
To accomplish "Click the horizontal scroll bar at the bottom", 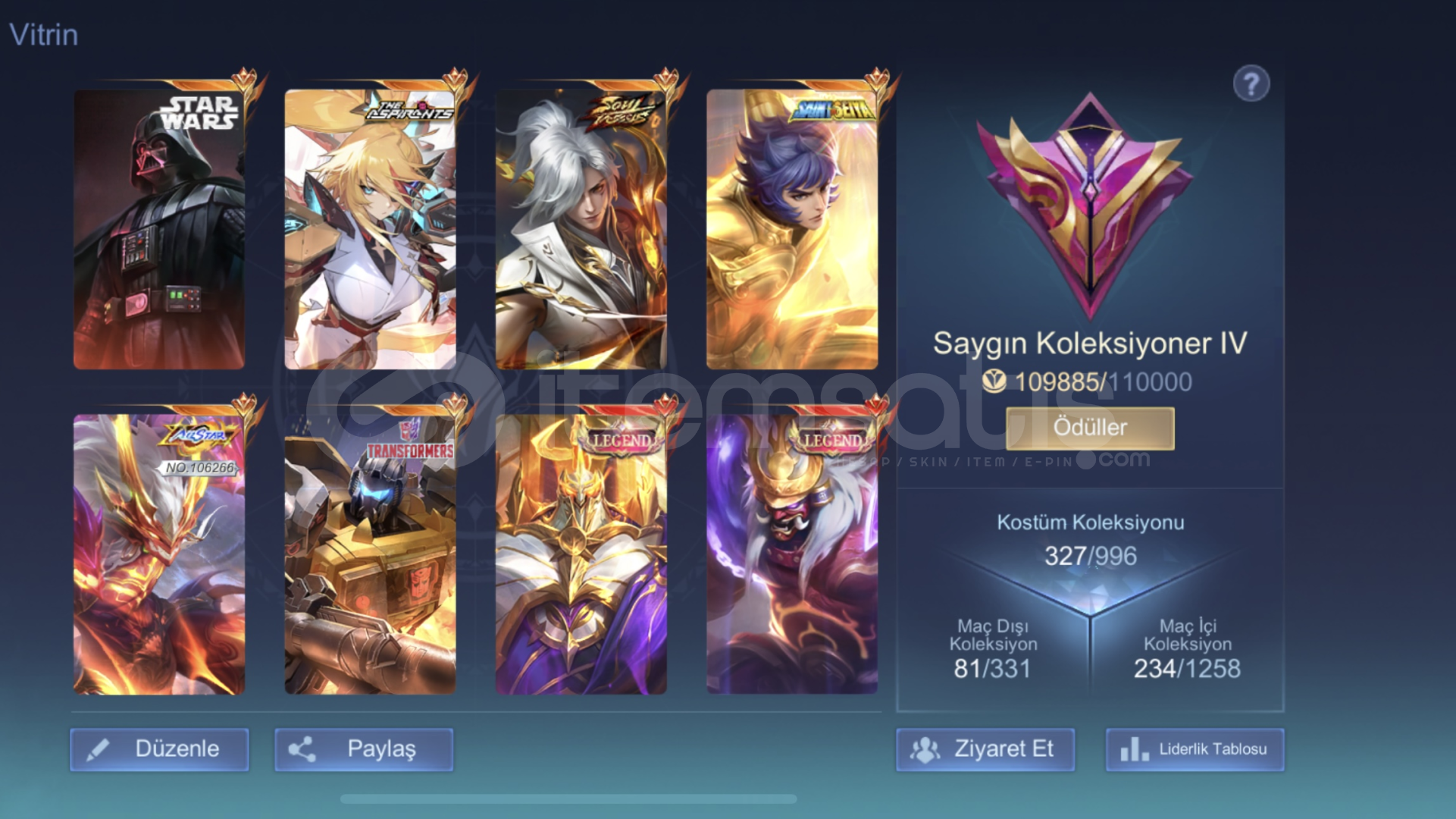I will [568, 799].
